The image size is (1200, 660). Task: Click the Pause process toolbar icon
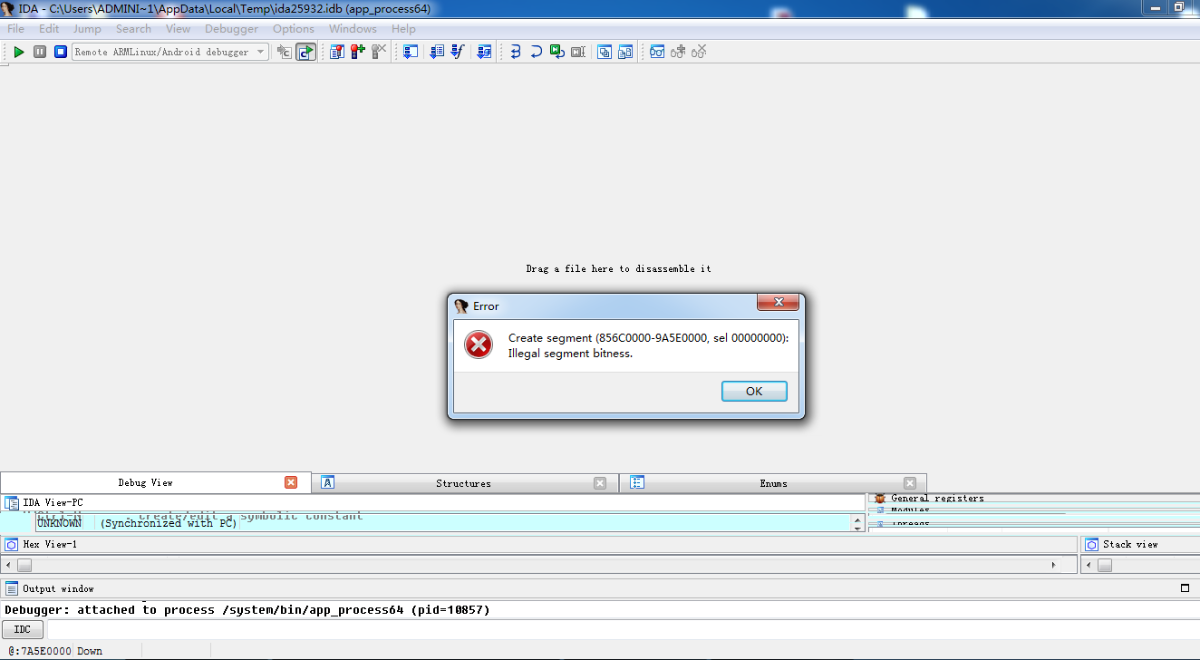(x=40, y=51)
